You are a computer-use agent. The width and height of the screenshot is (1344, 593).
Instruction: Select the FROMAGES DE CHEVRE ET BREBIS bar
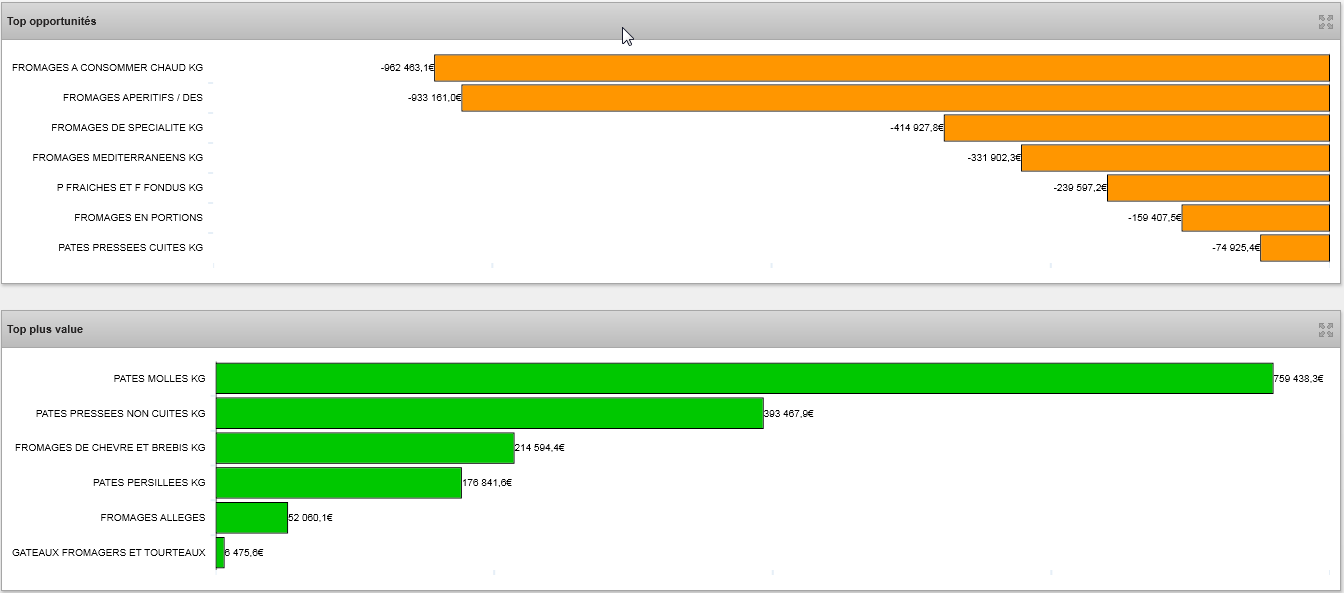click(365, 448)
